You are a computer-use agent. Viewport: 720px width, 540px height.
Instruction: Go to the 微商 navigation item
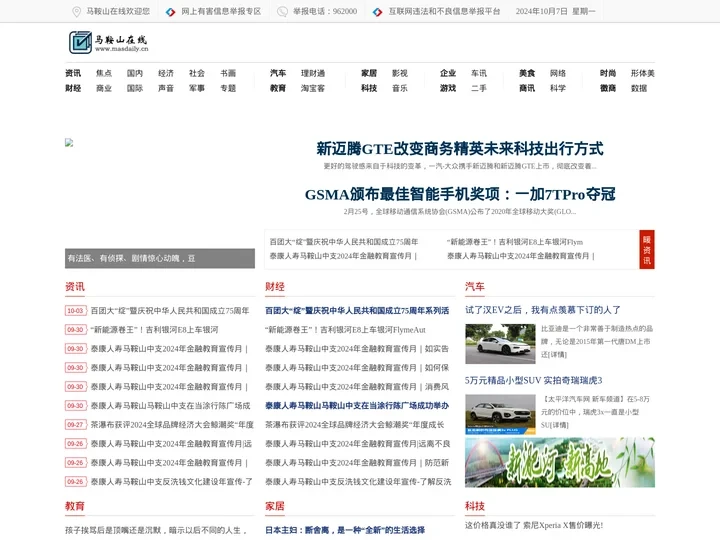(x=608, y=88)
